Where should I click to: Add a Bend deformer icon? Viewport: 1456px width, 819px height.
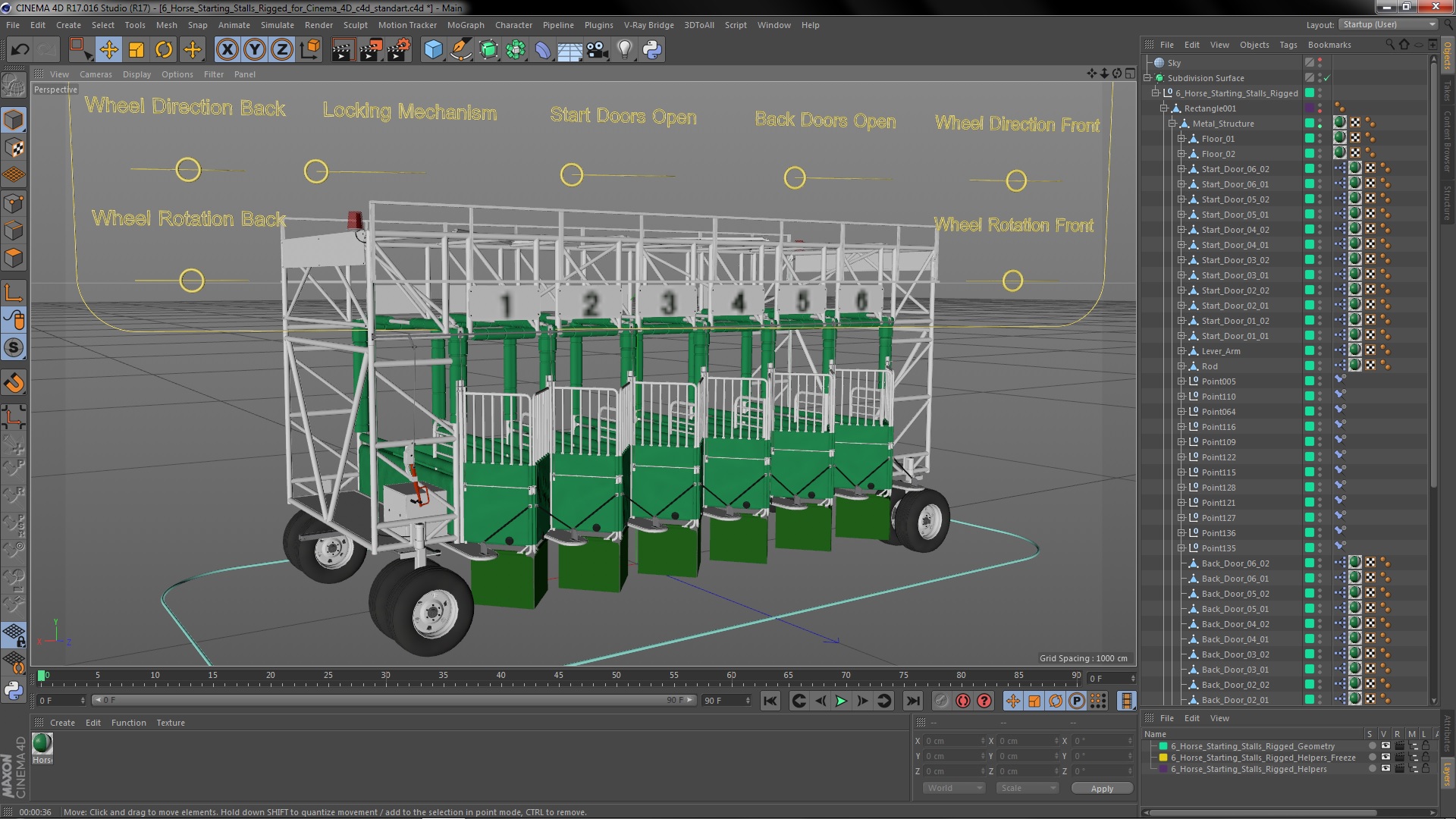click(x=543, y=50)
